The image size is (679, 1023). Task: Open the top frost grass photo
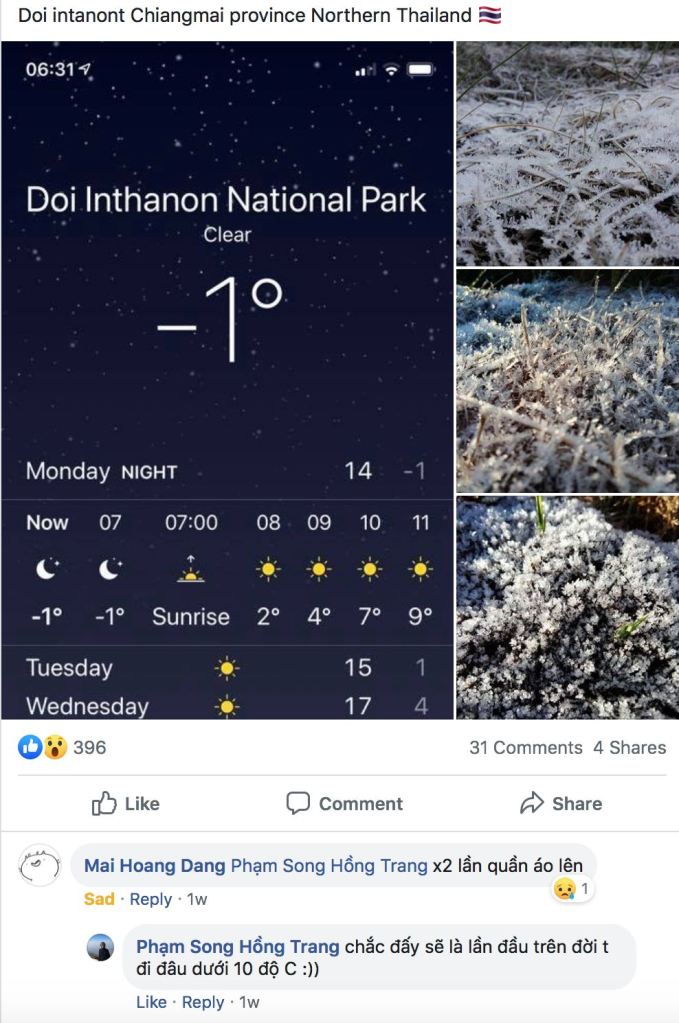tap(567, 153)
